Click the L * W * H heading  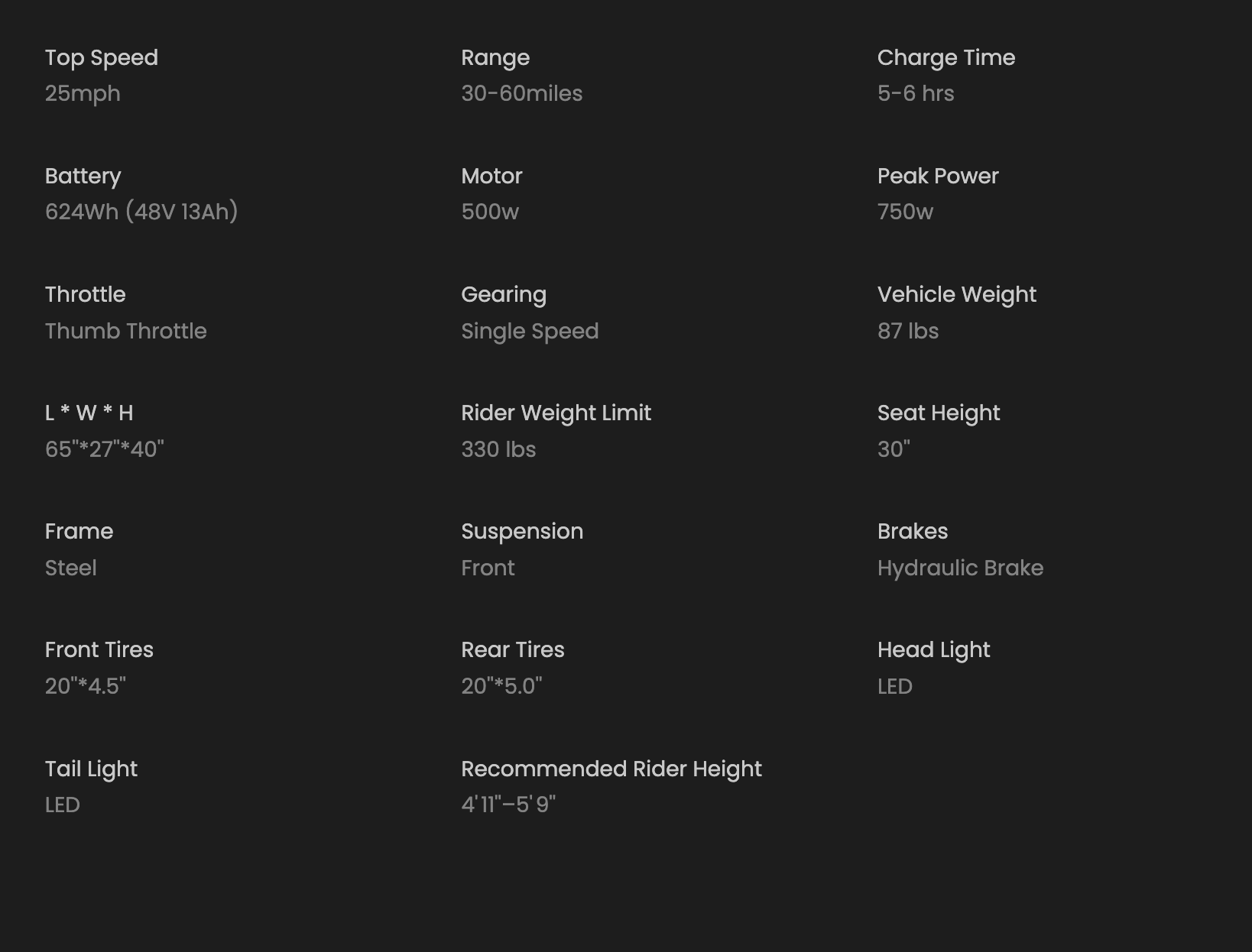[89, 413]
